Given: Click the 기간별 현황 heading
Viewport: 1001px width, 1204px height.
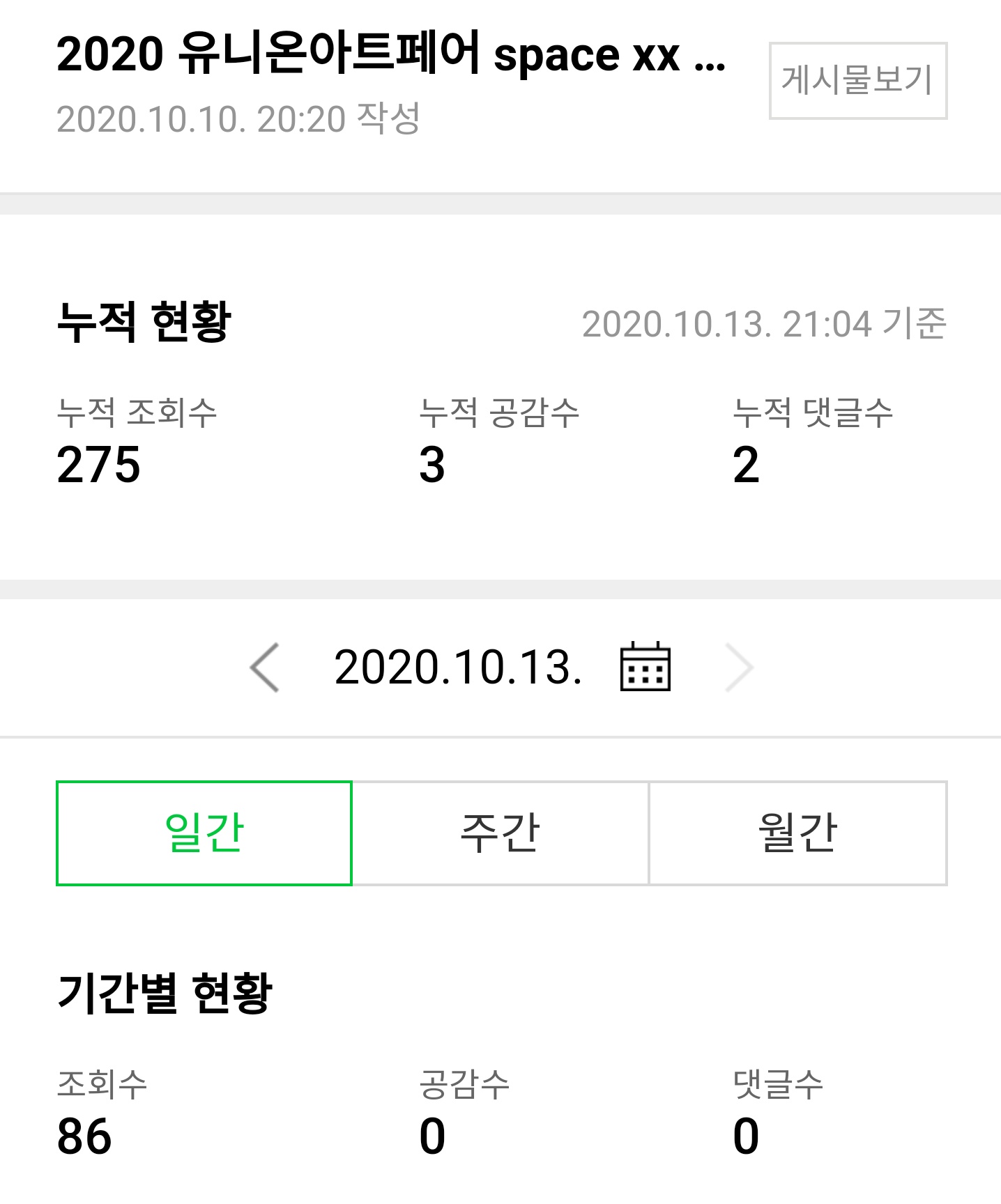Looking at the screenshot, I should 165,993.
